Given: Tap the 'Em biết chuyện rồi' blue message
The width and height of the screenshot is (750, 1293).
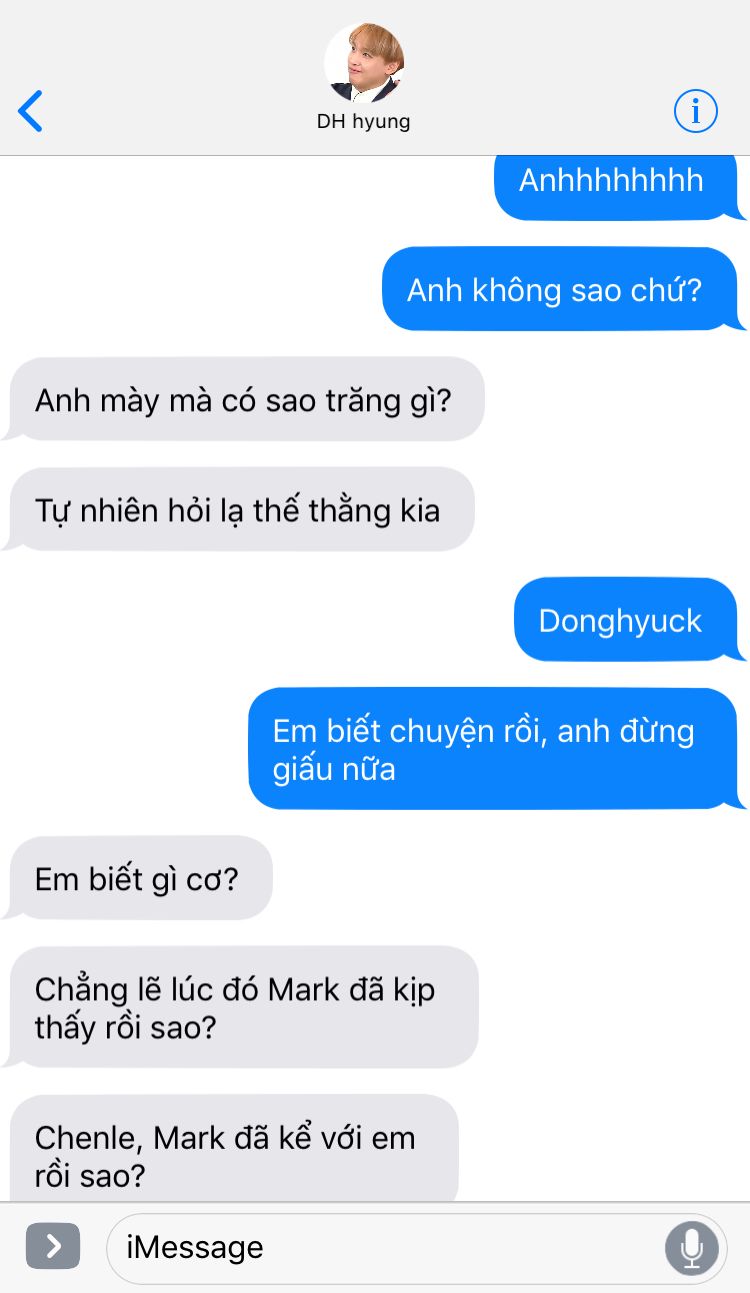Looking at the screenshot, I should coord(497,749).
